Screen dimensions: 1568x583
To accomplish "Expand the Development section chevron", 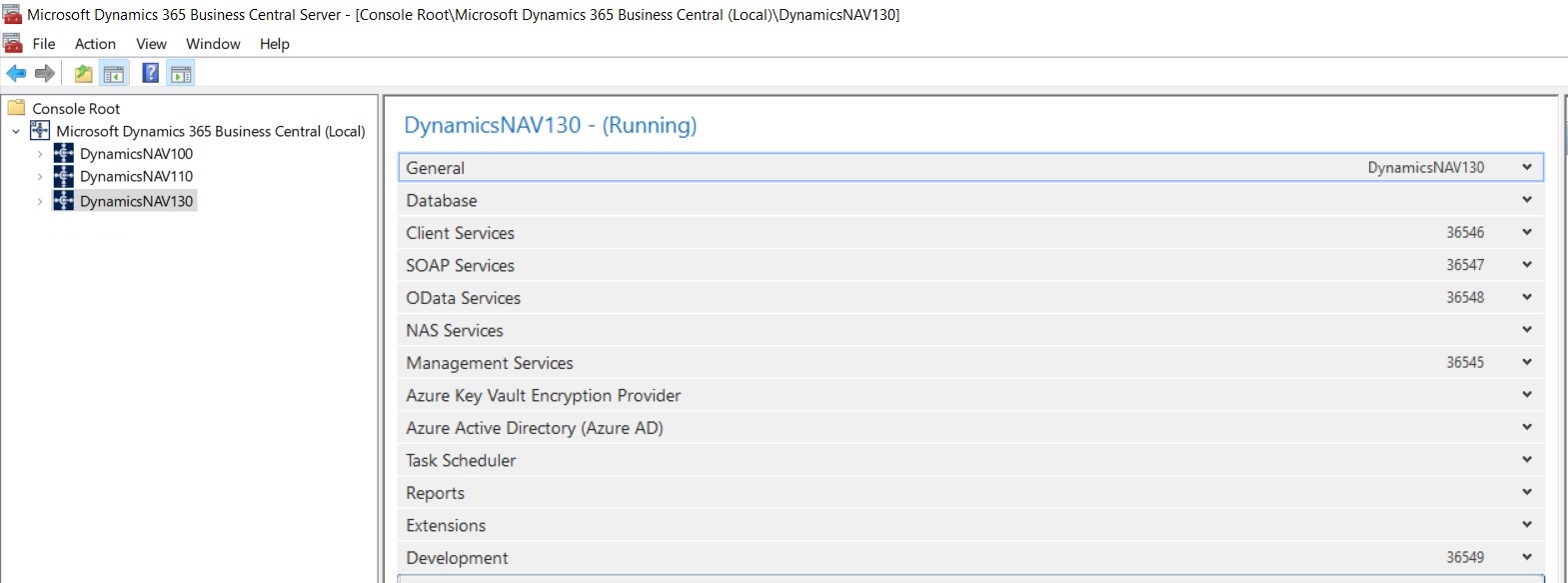I will click(1527, 557).
